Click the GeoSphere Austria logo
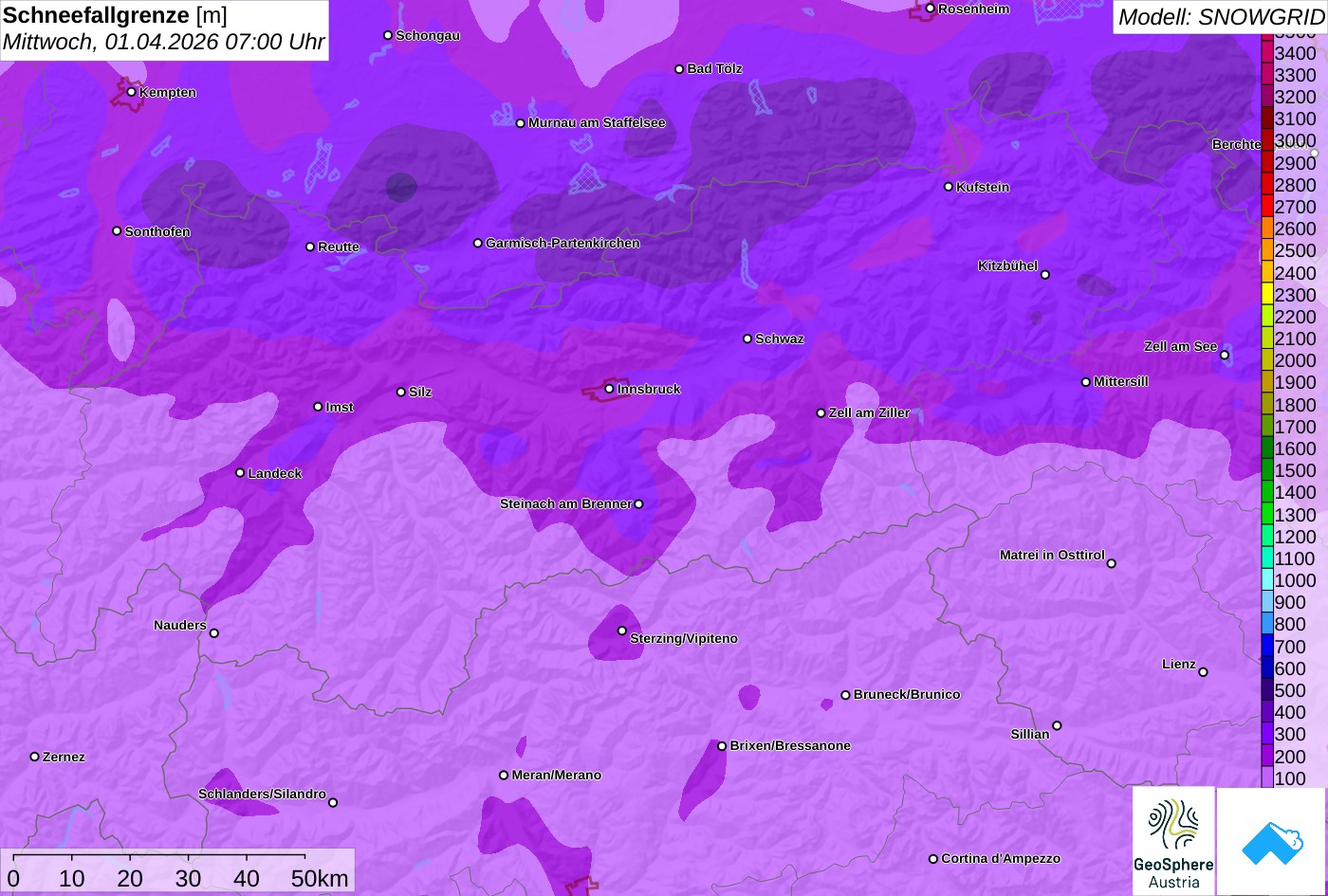The width and height of the screenshot is (1328, 896). 1173,841
